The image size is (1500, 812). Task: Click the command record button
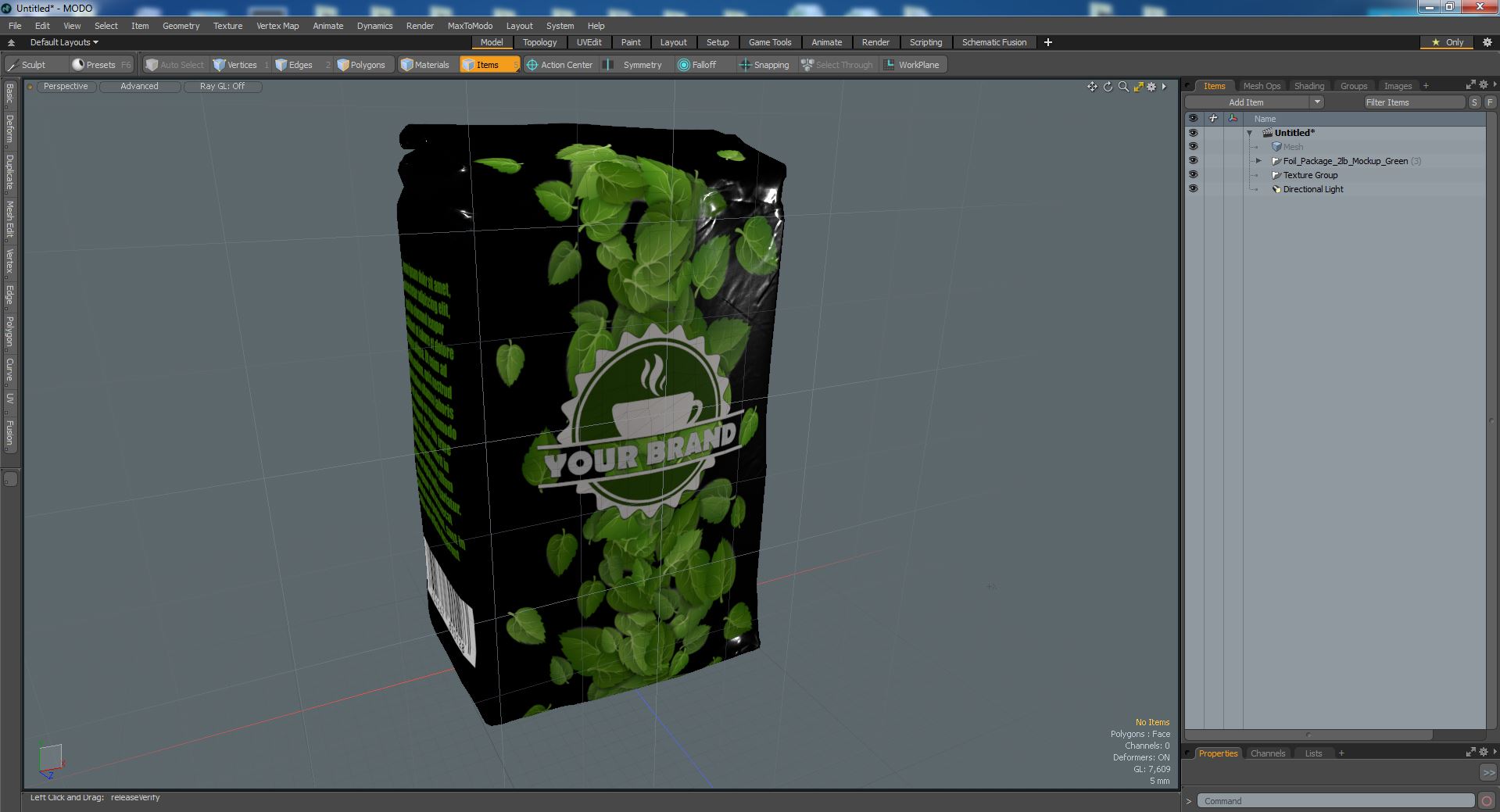point(1487,801)
